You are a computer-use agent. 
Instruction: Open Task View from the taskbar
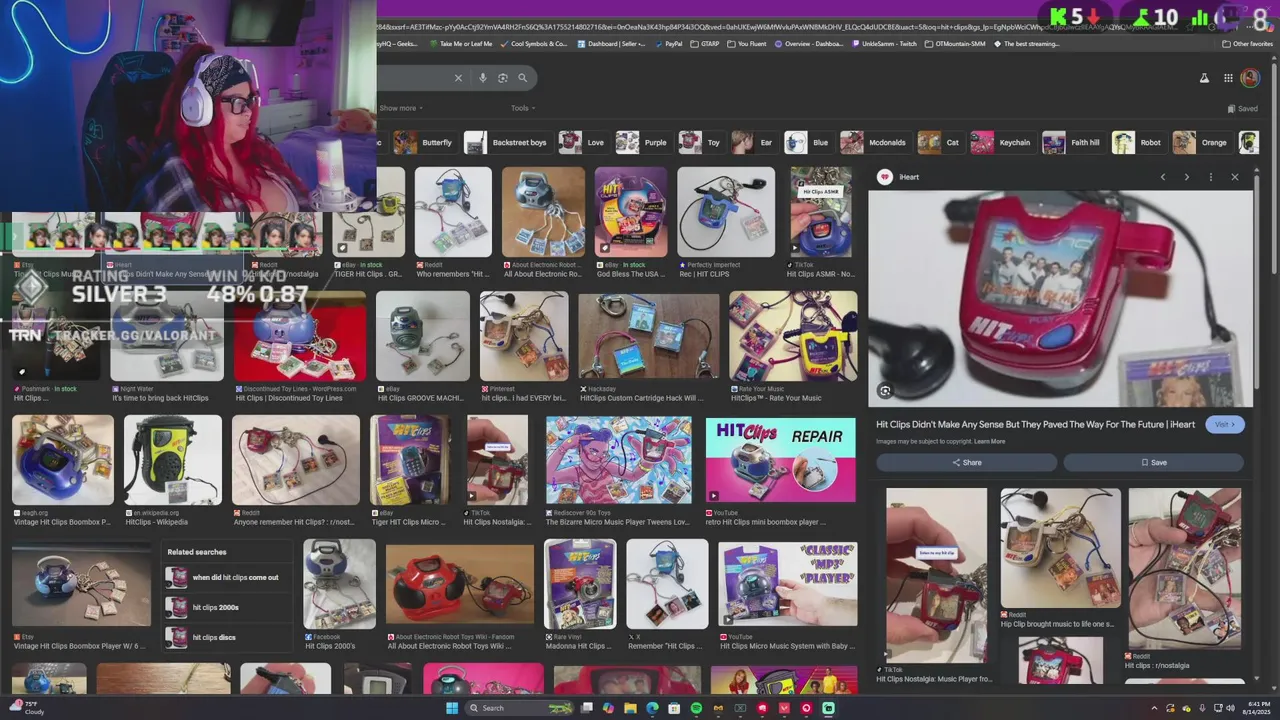point(586,708)
